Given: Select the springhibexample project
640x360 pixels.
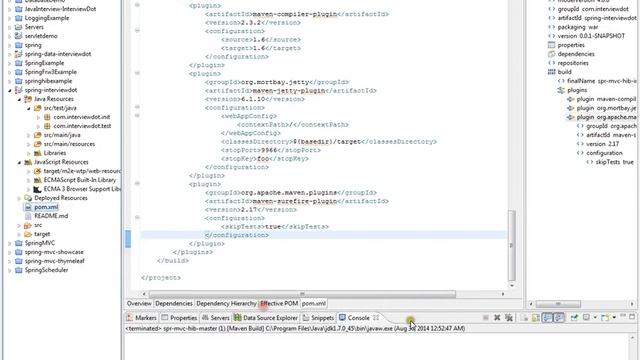Looking at the screenshot, I should (x=48, y=81).
